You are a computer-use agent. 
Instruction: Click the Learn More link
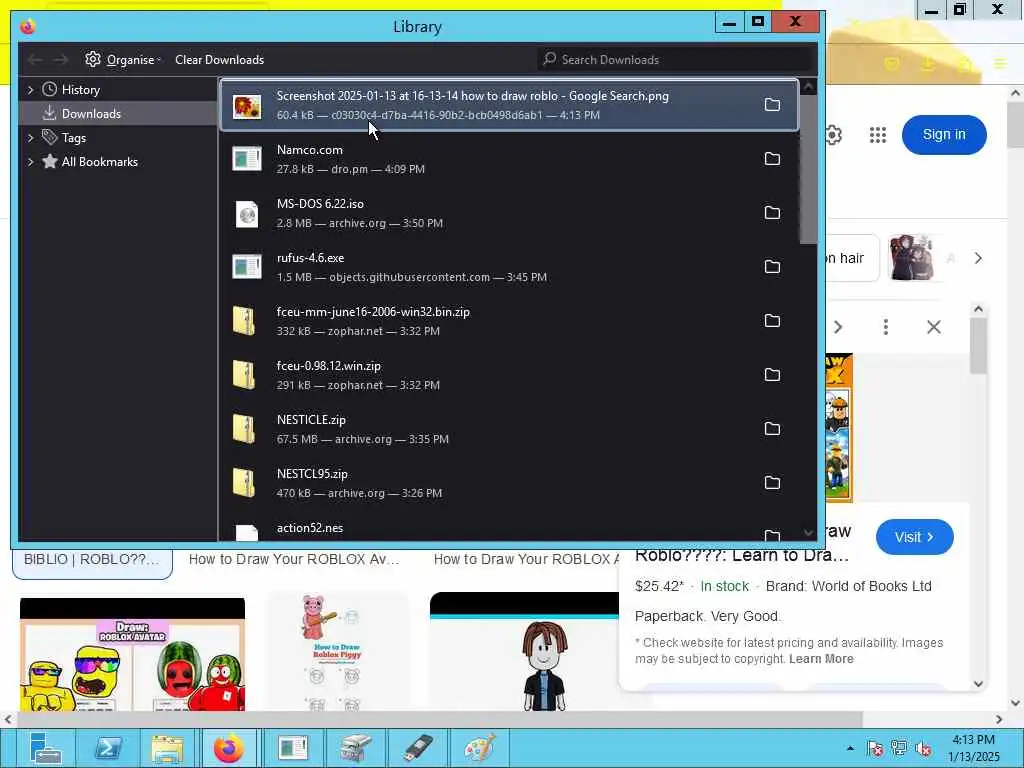[821, 659]
